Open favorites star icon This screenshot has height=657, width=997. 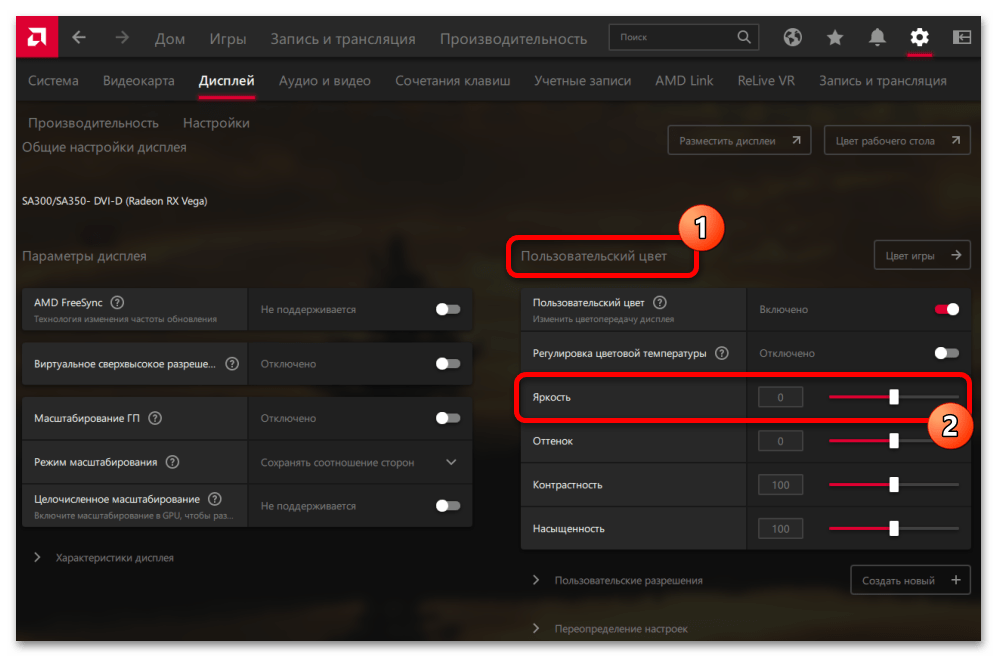coord(835,38)
